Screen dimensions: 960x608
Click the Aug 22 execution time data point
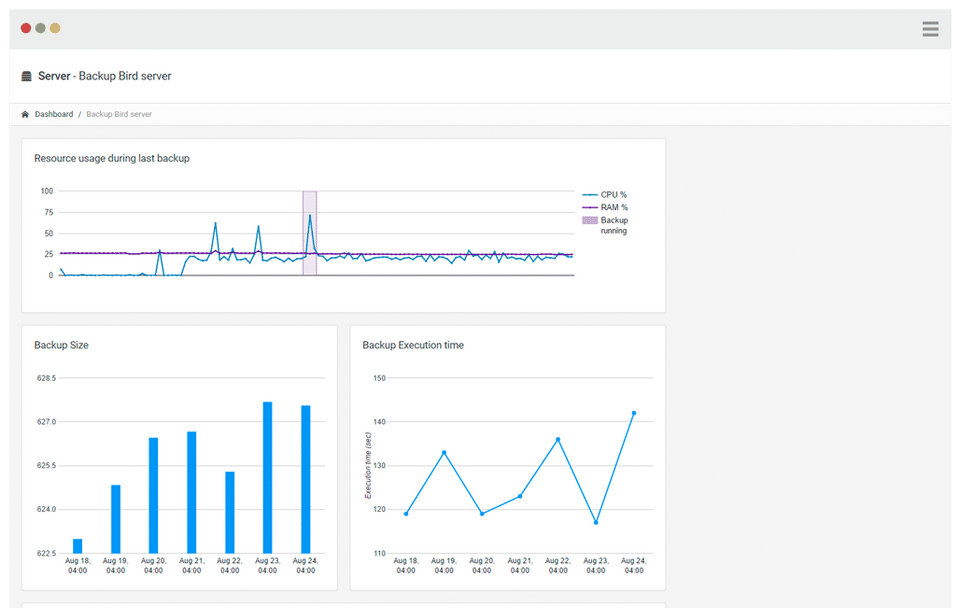[x=558, y=439]
